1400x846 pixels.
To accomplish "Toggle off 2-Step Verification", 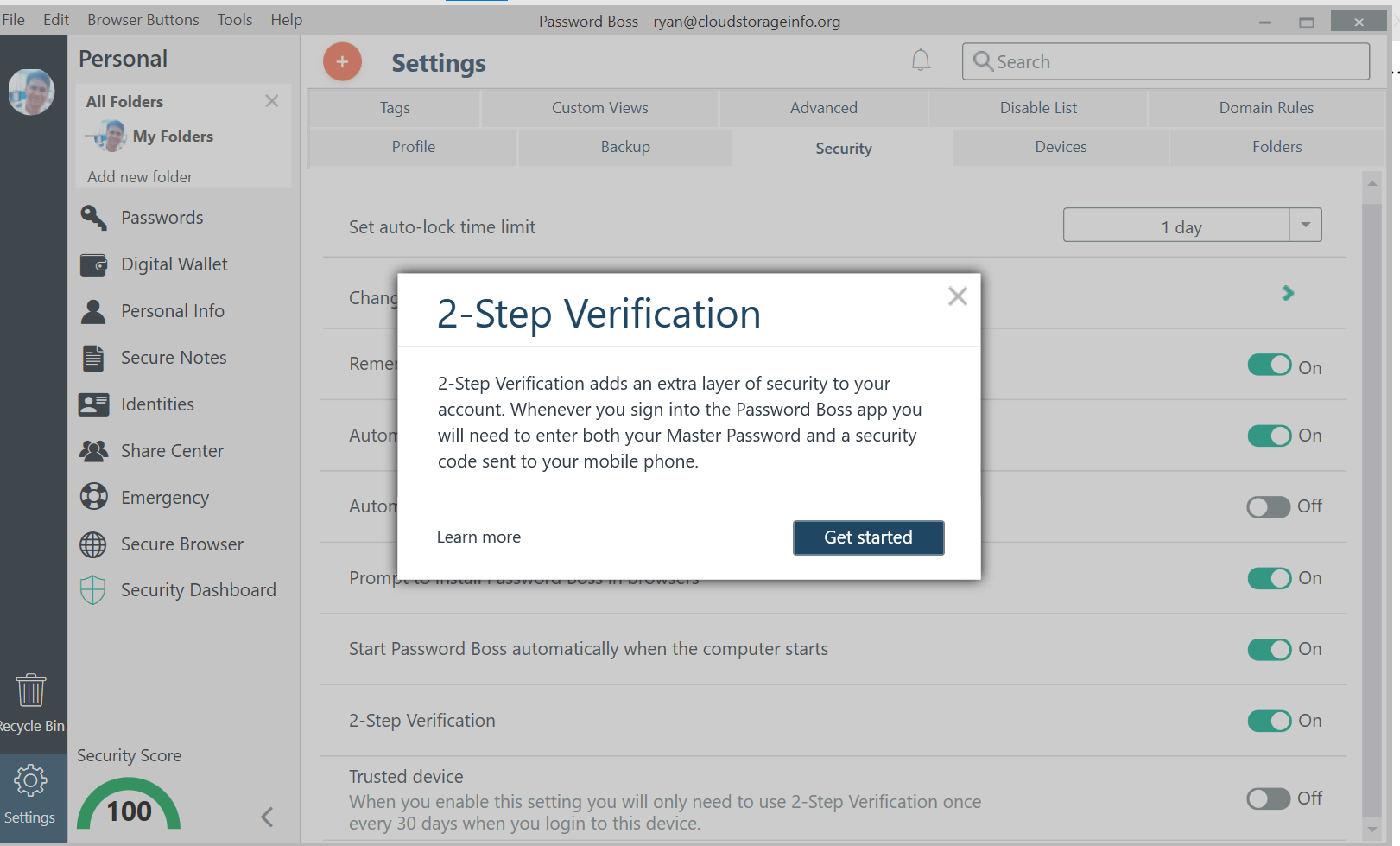I will [1269, 720].
